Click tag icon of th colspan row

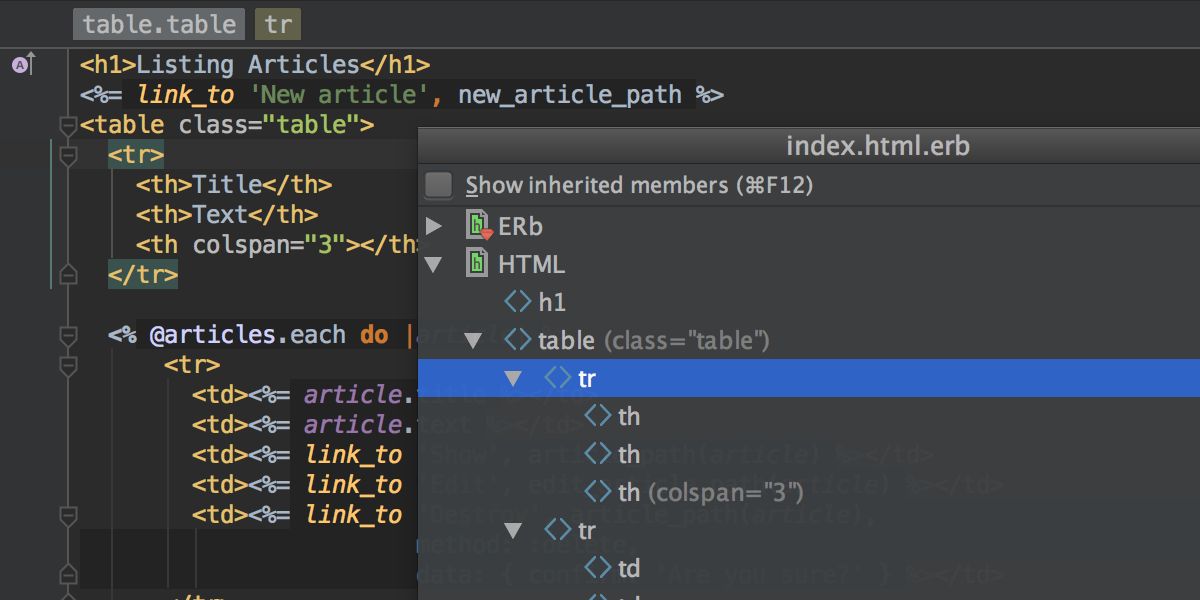click(597, 492)
